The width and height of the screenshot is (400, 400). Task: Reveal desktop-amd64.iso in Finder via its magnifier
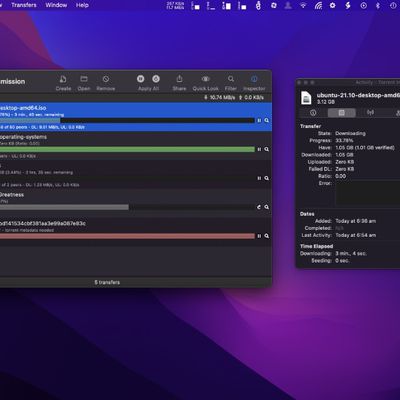pyautogui.click(x=267, y=120)
